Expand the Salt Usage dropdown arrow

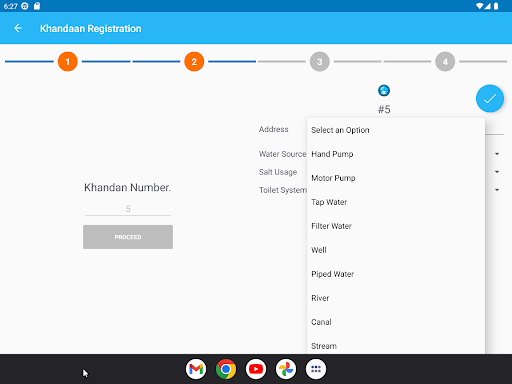[497, 172]
